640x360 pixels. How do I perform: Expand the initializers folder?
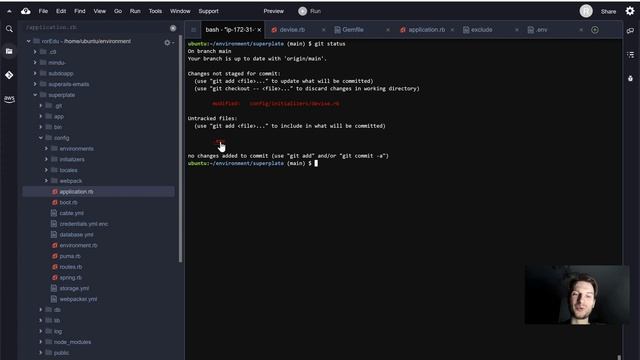pyautogui.click(x=47, y=159)
